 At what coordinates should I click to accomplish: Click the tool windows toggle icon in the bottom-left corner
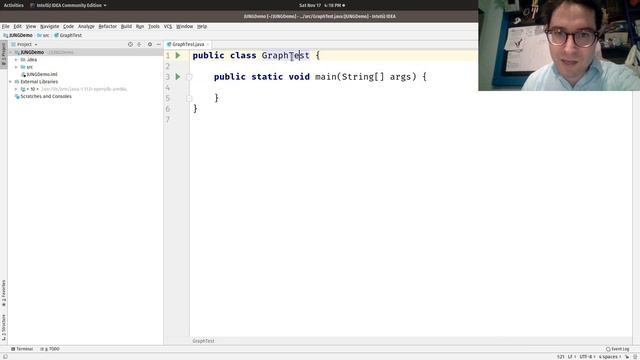5,356
